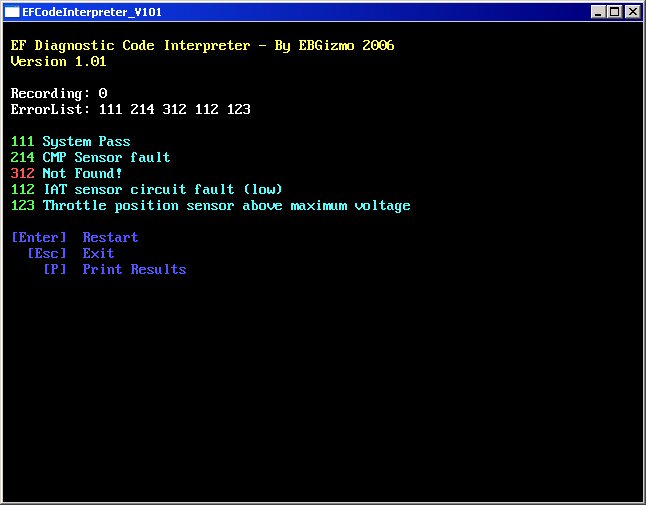The width and height of the screenshot is (646, 505).
Task: Click the Recording: 0 status line
Action: tap(59, 94)
